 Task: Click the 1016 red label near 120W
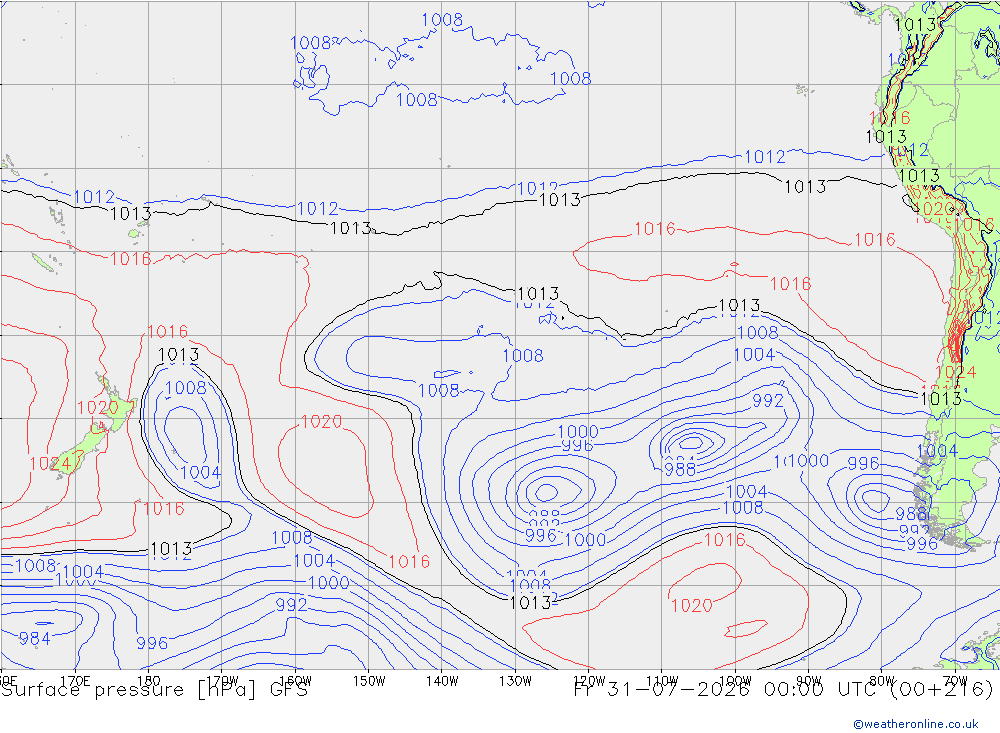click(654, 229)
